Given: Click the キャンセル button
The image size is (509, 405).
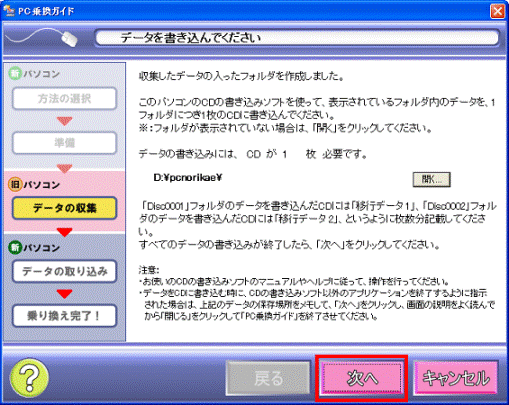Looking at the screenshot, I should (x=456, y=378).
